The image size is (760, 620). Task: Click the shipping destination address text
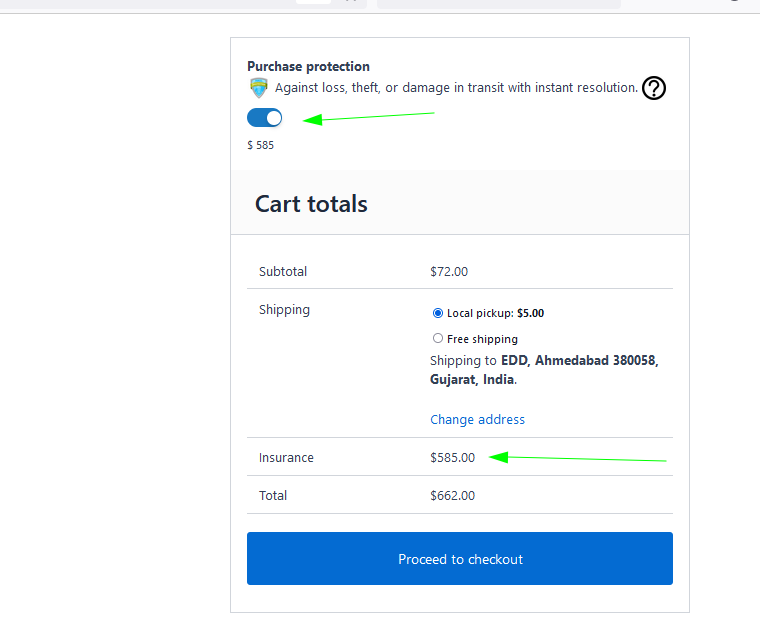543,369
